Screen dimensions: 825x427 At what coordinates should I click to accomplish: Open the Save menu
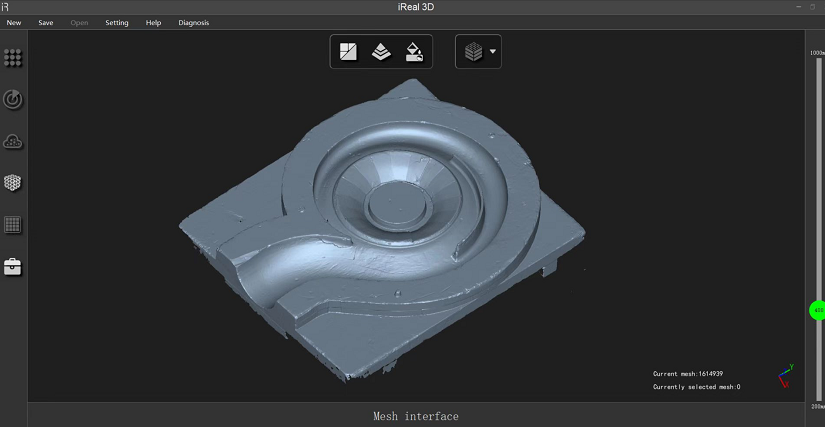(x=46, y=23)
